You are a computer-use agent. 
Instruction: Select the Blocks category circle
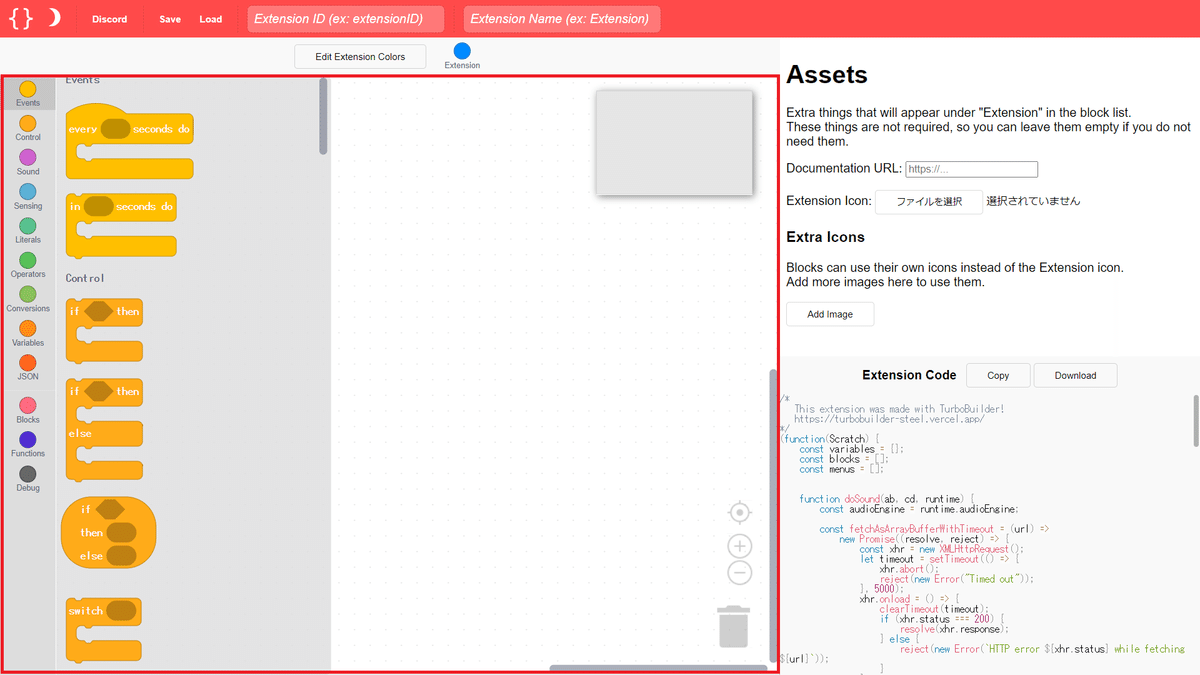pos(28,405)
